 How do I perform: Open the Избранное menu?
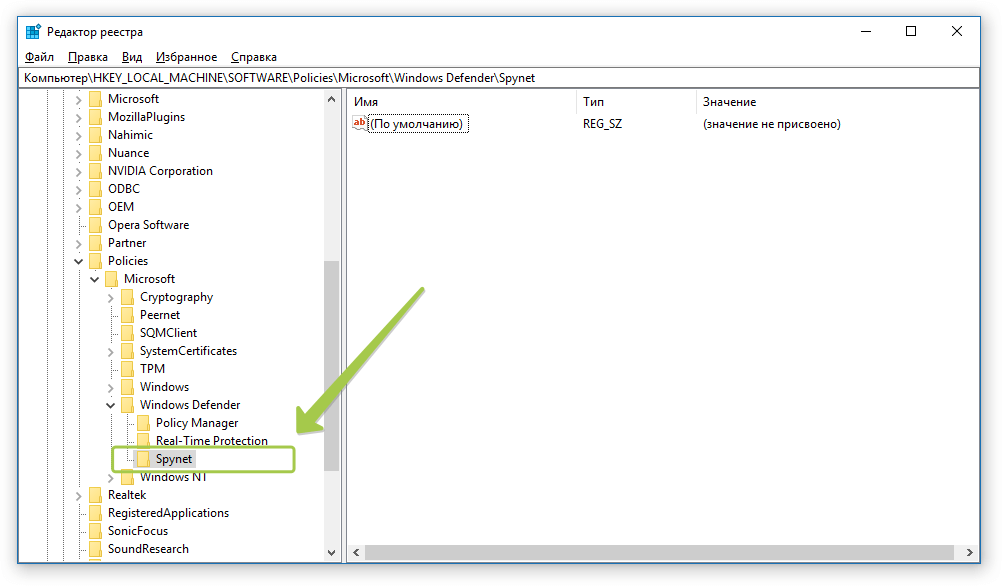[187, 57]
